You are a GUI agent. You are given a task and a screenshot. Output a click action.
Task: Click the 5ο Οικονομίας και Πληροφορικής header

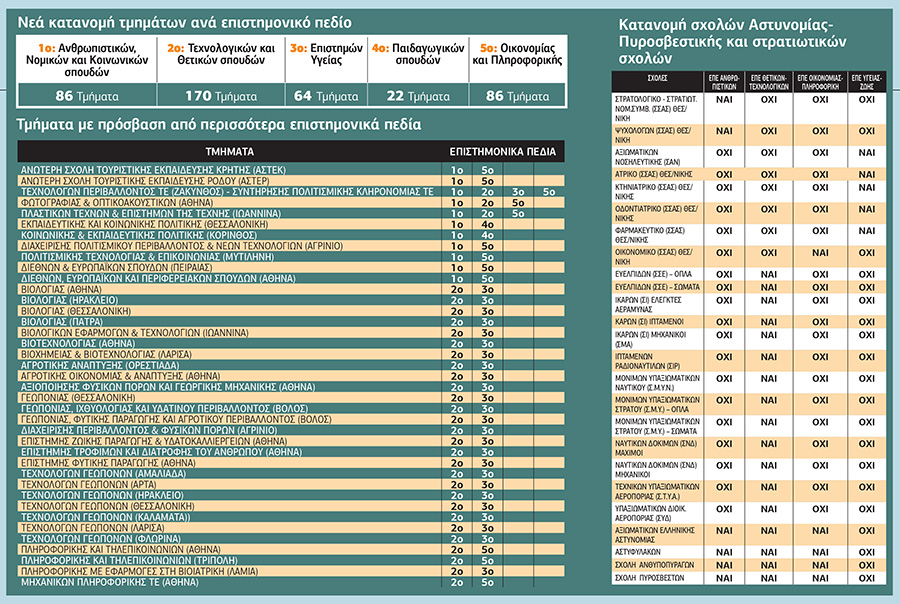tap(518, 54)
